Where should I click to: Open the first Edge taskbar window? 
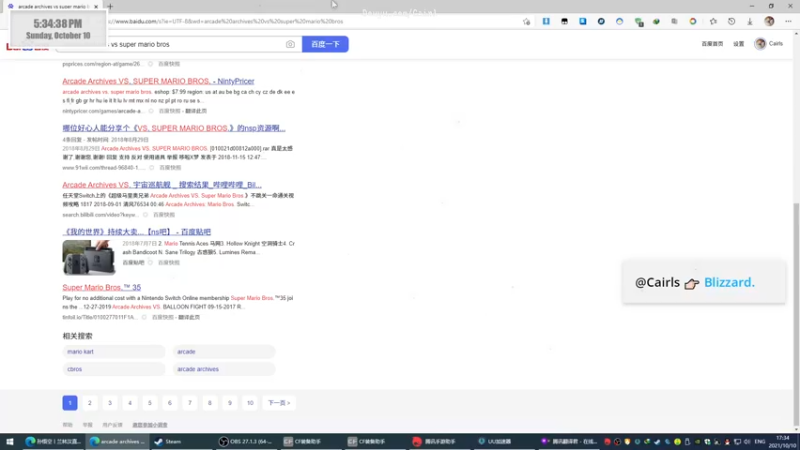pyautogui.click(x=53, y=441)
